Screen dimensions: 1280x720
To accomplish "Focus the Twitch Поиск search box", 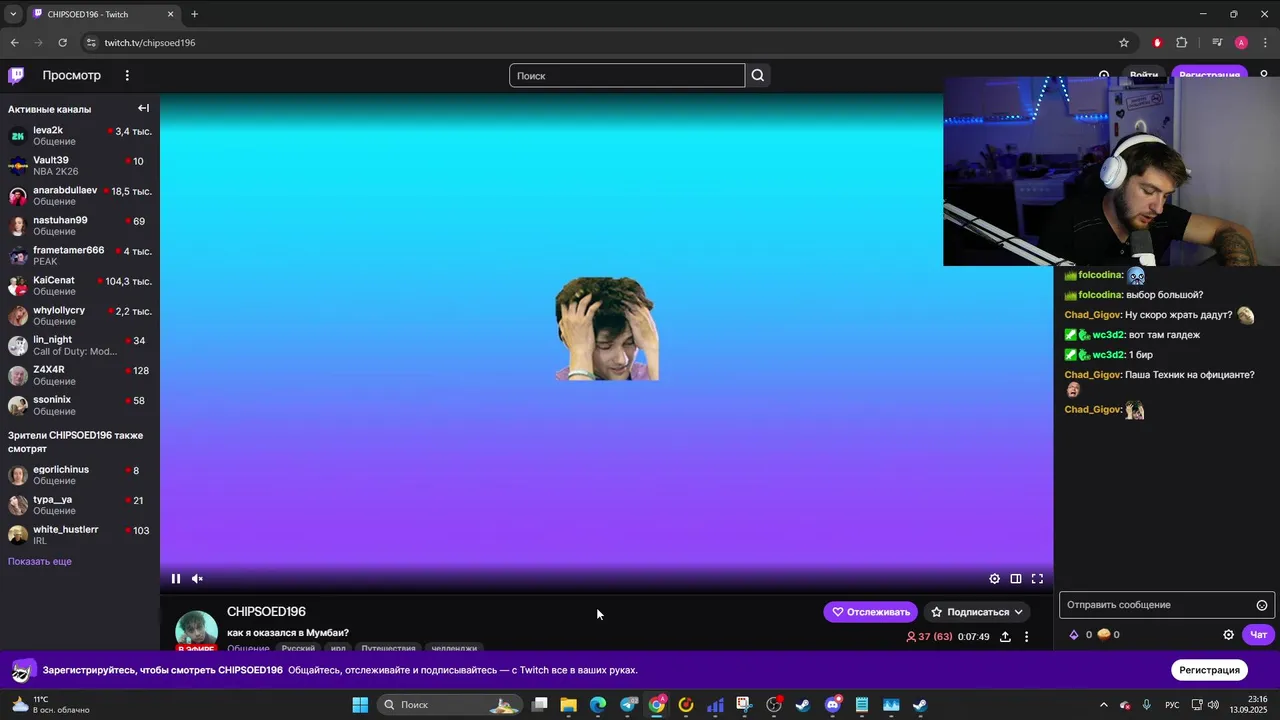I will pos(627,75).
